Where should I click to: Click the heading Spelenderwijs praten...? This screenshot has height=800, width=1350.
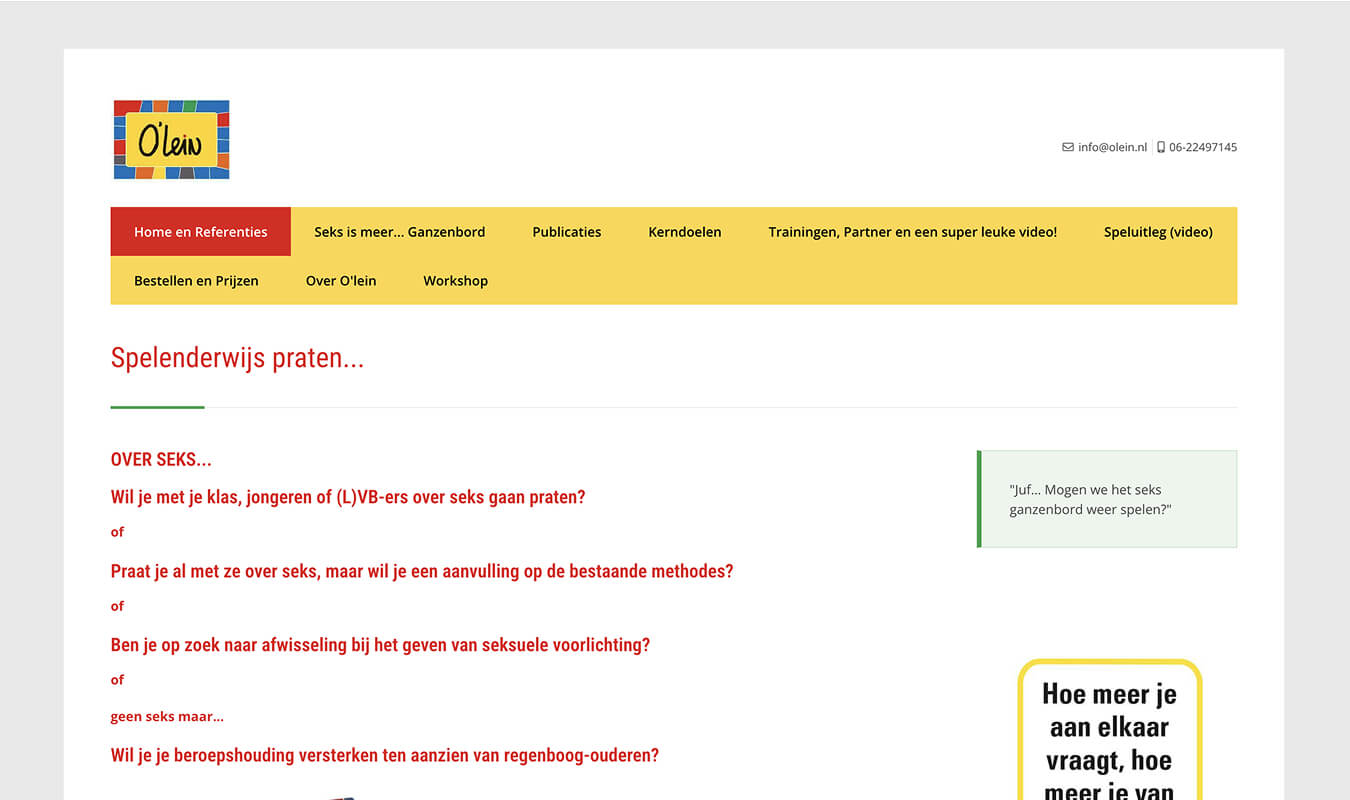tap(237, 358)
